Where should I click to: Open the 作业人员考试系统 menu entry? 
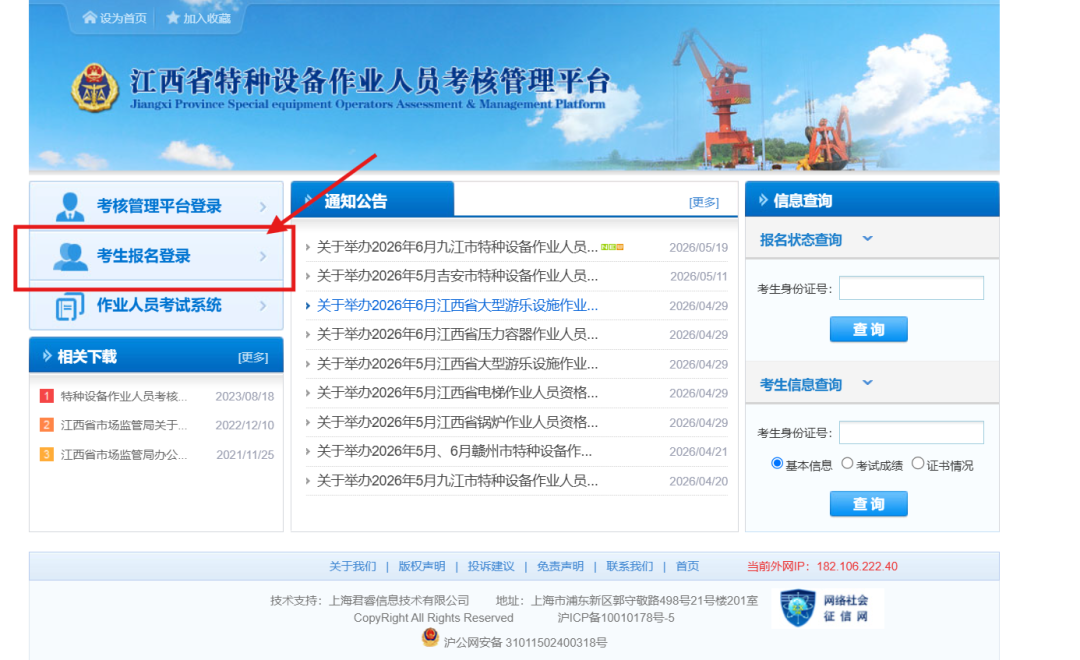pyautogui.click(x=156, y=305)
